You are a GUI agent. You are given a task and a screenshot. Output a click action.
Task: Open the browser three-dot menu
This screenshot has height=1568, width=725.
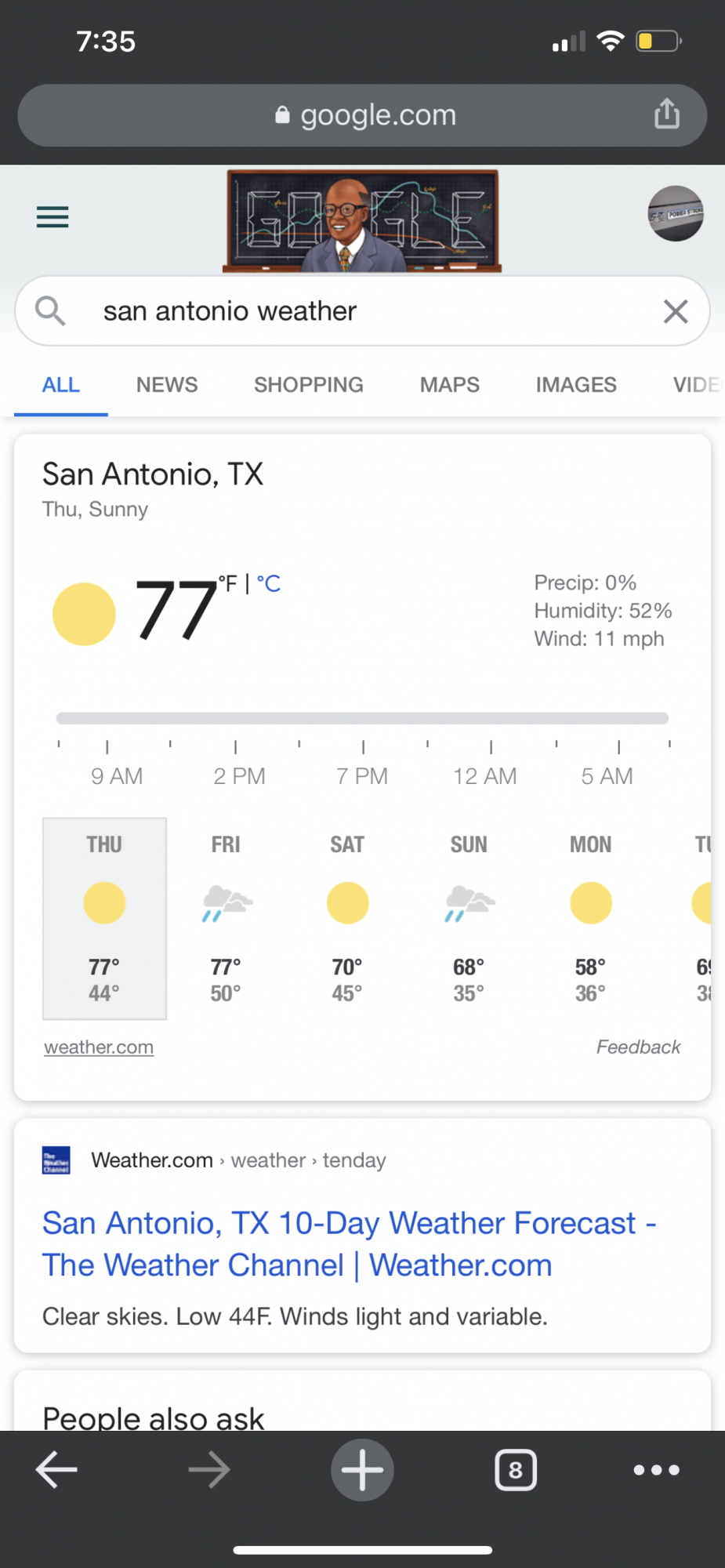656,1469
